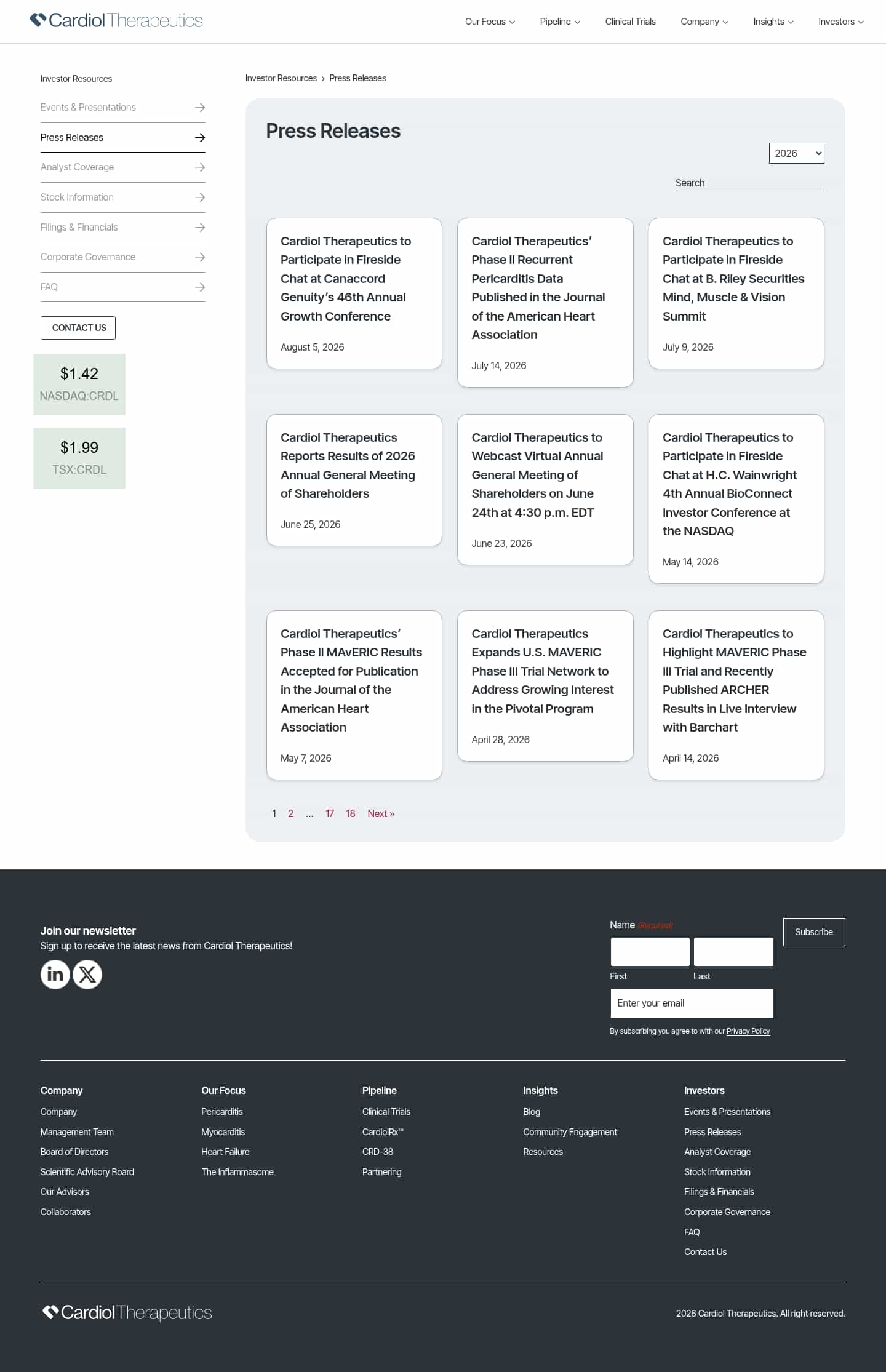Open Collaborators footer link
Image resolution: width=886 pixels, height=1372 pixels.
tap(66, 1212)
